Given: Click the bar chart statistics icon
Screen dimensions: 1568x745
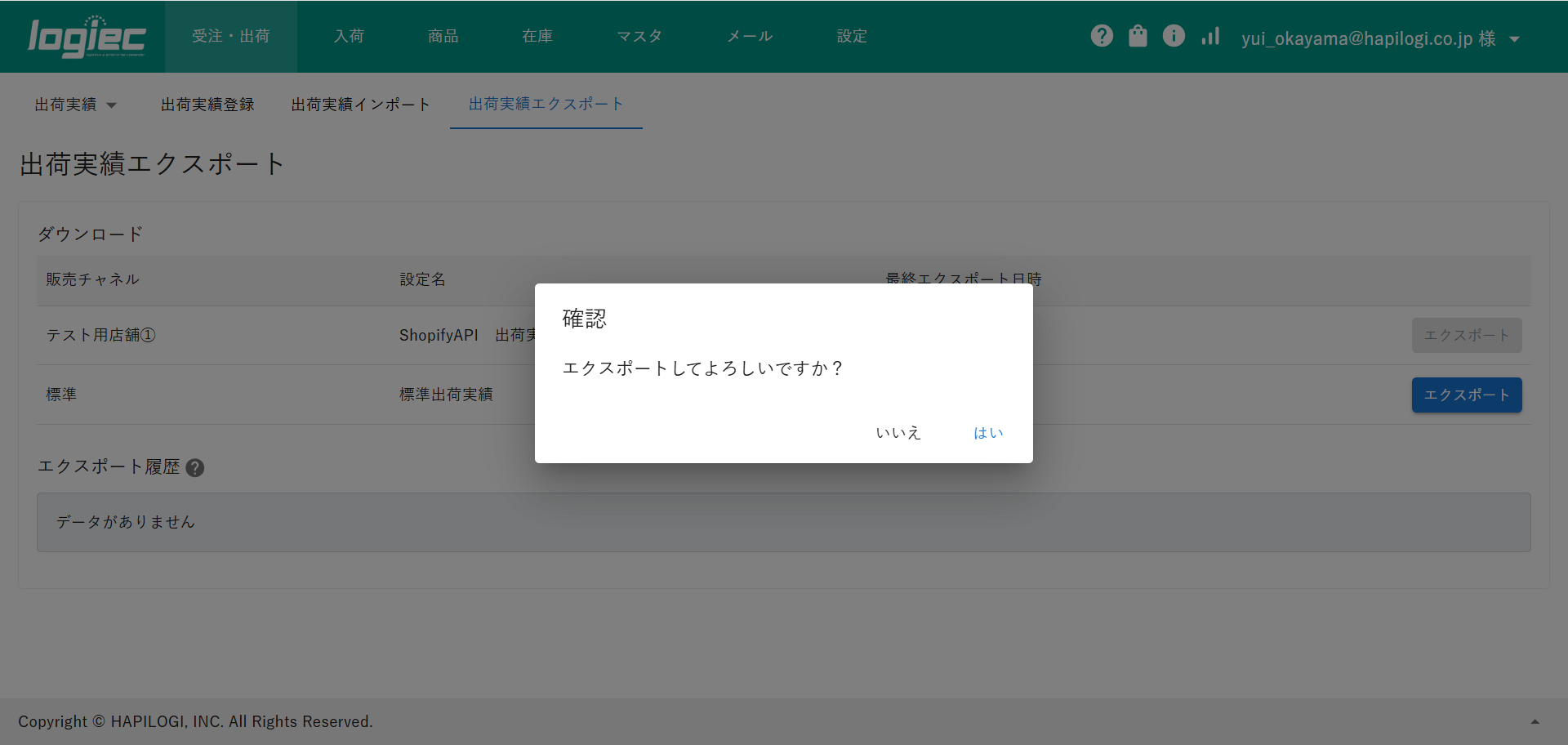Looking at the screenshot, I should click(x=1210, y=36).
